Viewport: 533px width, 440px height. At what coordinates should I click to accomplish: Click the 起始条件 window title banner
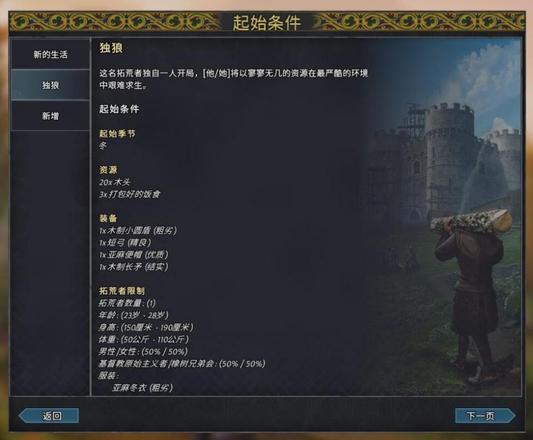266,23
